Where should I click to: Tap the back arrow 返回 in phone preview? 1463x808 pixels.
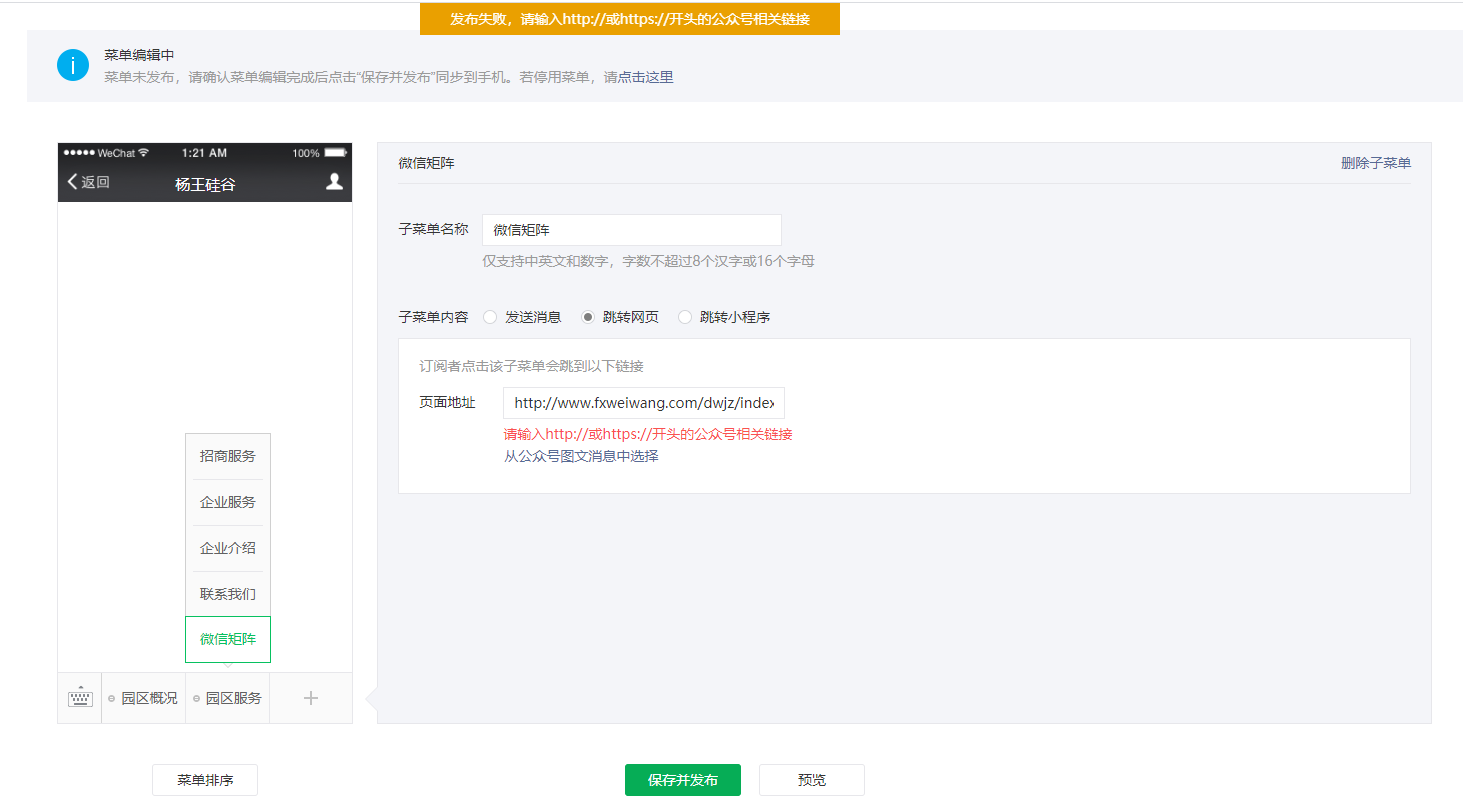tap(88, 182)
